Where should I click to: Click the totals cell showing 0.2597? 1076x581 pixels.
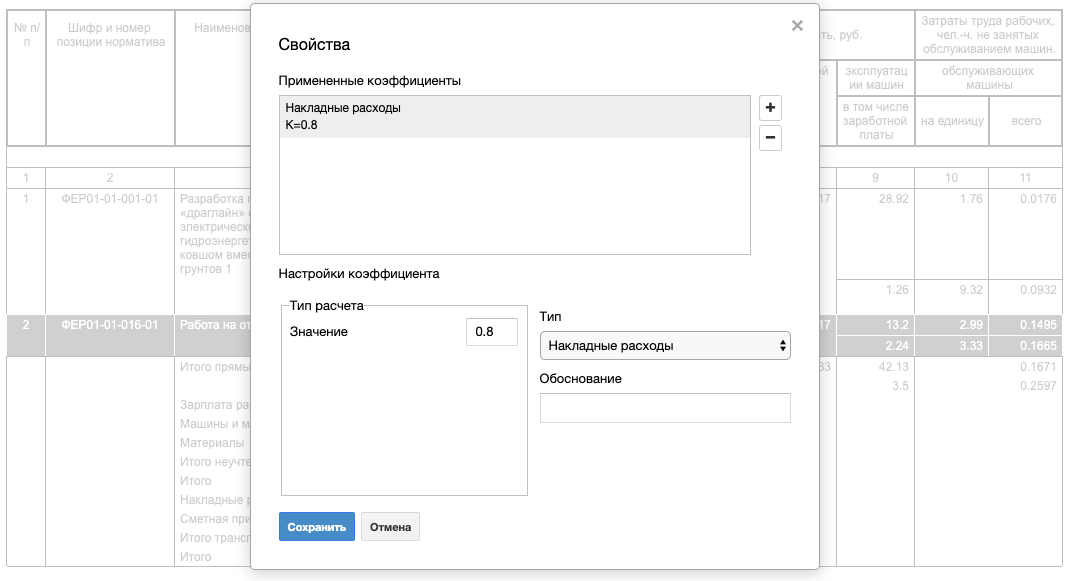1025,386
